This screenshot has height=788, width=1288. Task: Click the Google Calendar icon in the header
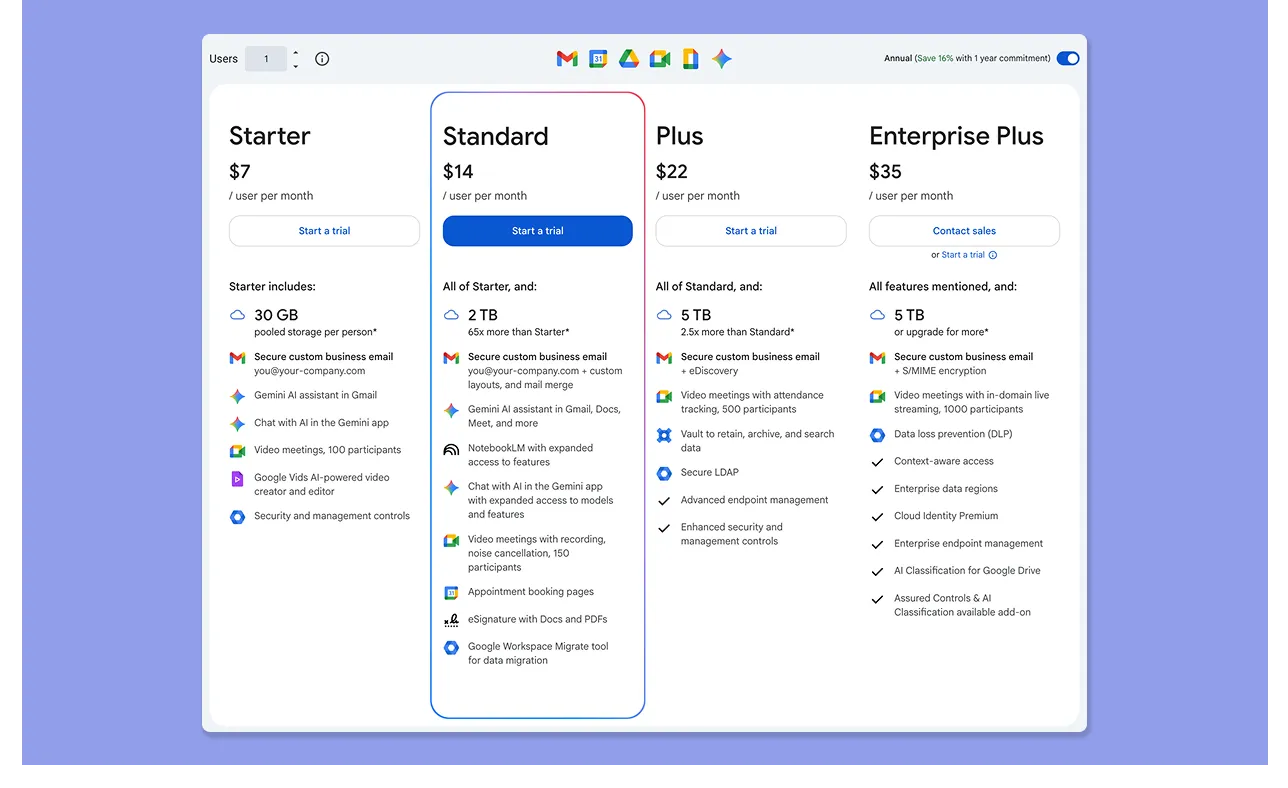pos(598,59)
